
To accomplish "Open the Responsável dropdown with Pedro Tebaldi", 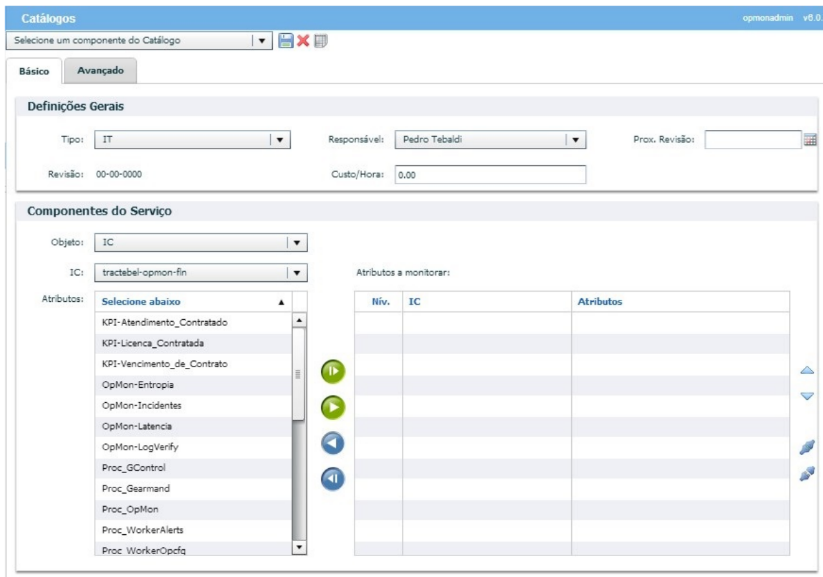I will pyautogui.click(x=575, y=141).
